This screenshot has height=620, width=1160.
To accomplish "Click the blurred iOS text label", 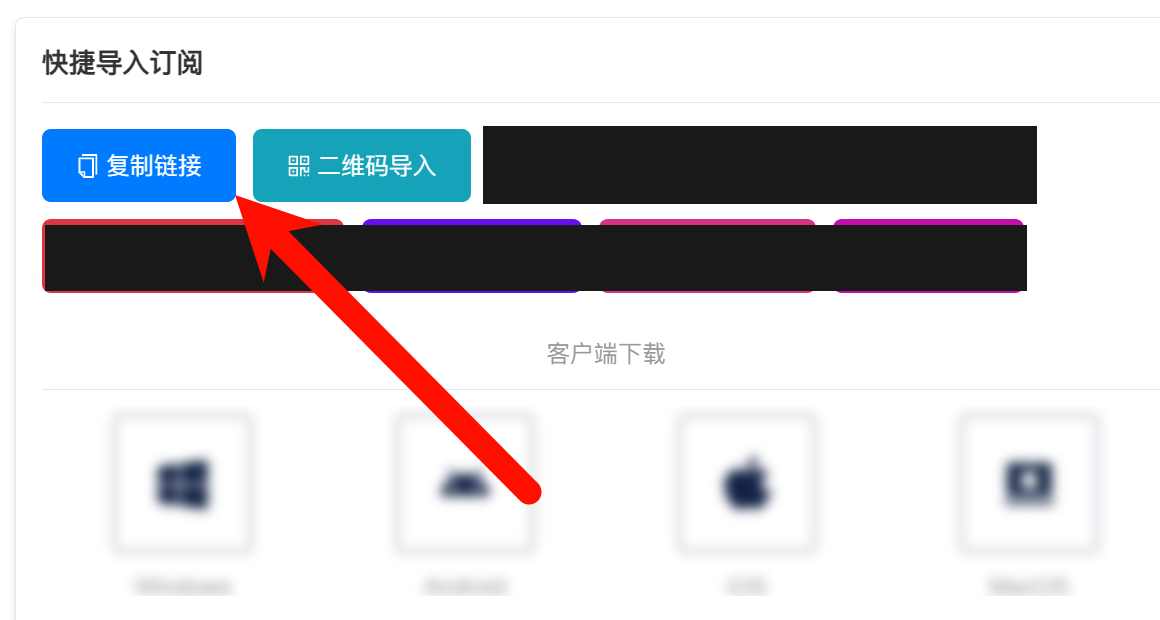I will coord(746,586).
